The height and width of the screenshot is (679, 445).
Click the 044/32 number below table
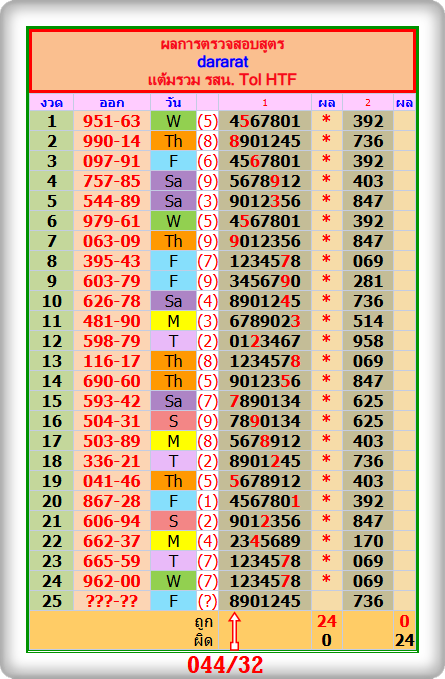[x=225, y=665]
